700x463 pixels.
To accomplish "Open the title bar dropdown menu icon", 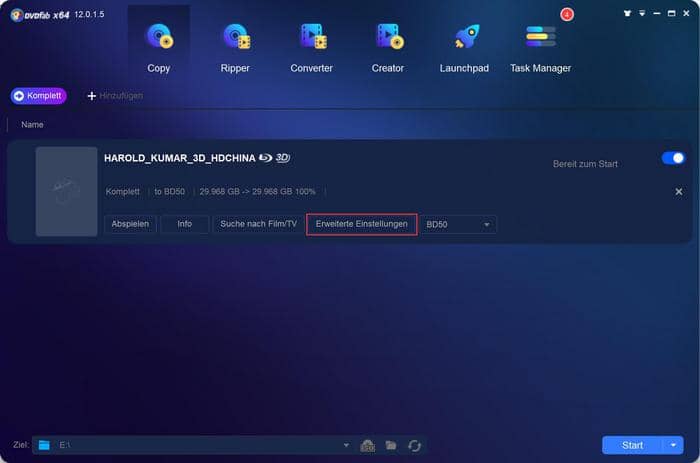I will click(642, 13).
